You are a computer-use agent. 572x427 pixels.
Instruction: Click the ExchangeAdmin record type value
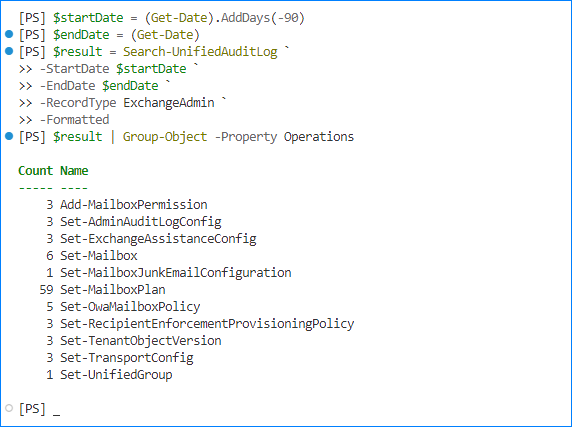tap(169, 103)
